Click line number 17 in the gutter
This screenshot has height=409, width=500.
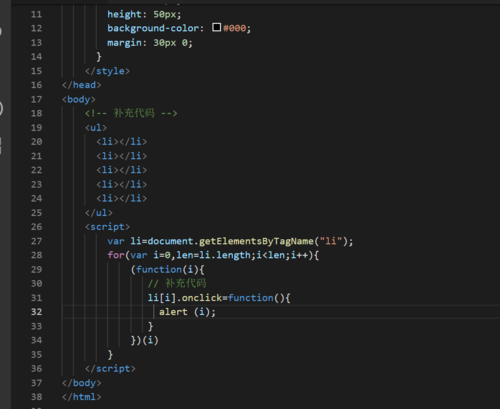[x=37, y=99]
